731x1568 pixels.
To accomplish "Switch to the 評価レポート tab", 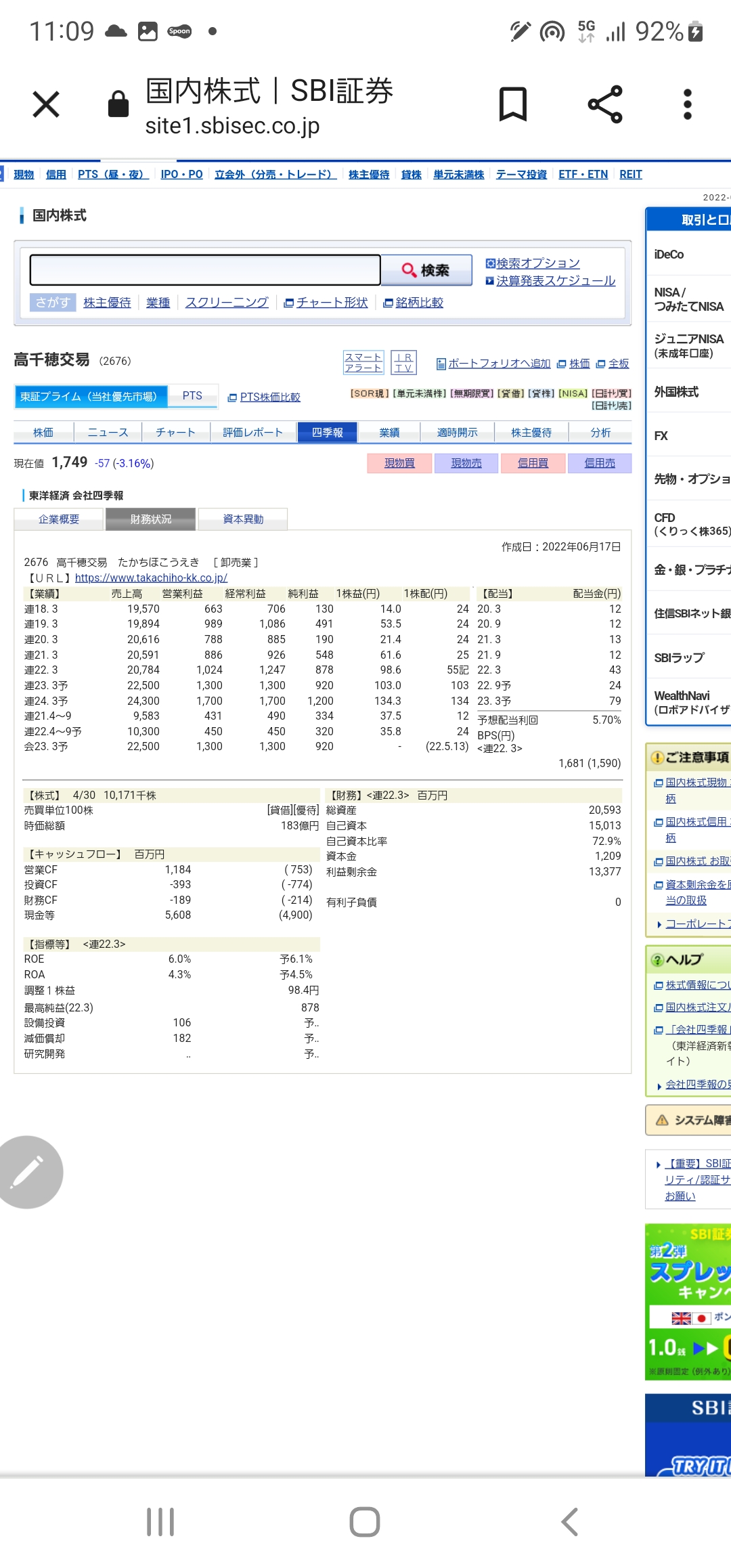I will 252,433.
